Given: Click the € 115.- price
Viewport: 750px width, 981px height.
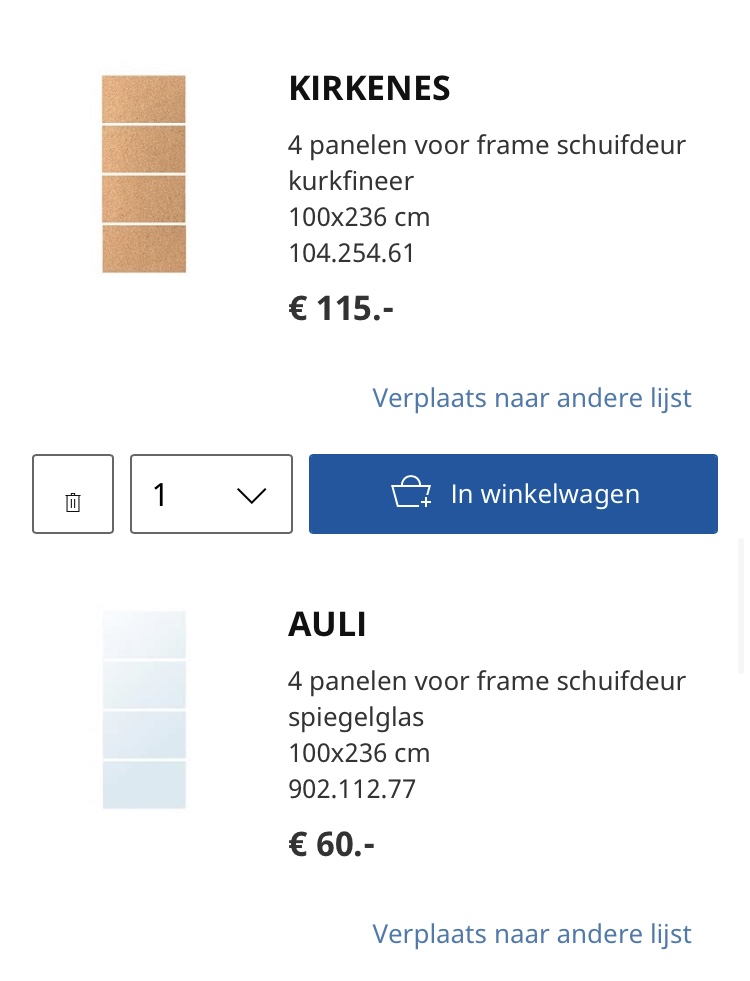Looking at the screenshot, I should 341,308.
